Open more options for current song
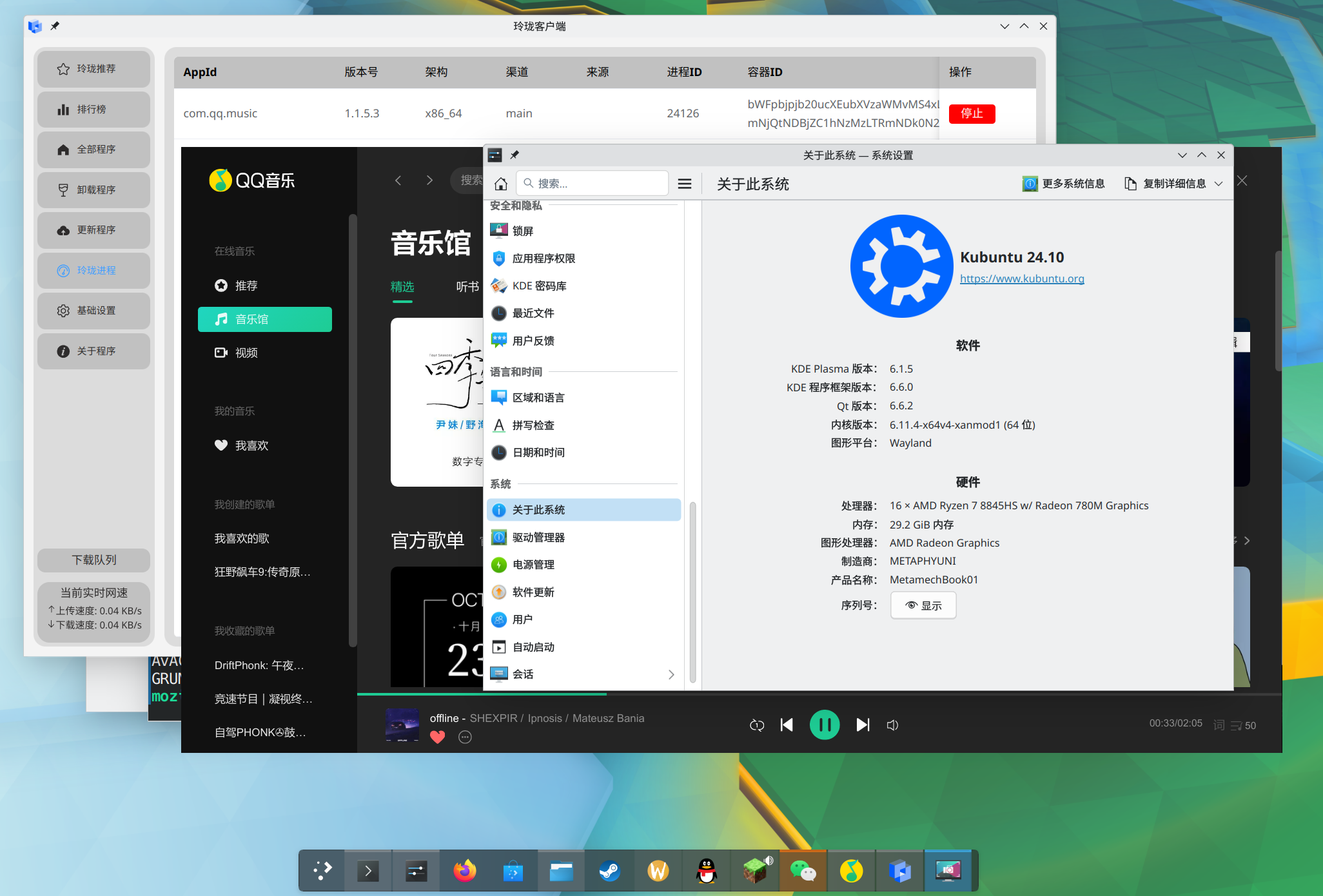The width and height of the screenshot is (1323, 896). [465, 737]
